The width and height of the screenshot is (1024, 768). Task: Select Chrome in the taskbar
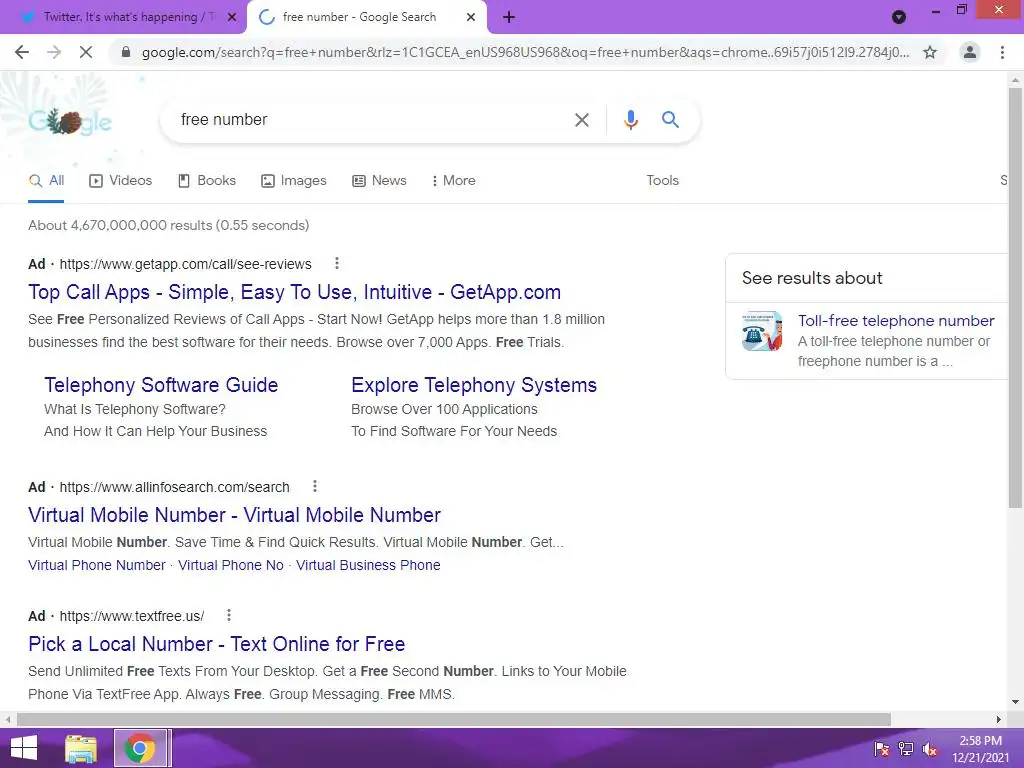pos(140,748)
